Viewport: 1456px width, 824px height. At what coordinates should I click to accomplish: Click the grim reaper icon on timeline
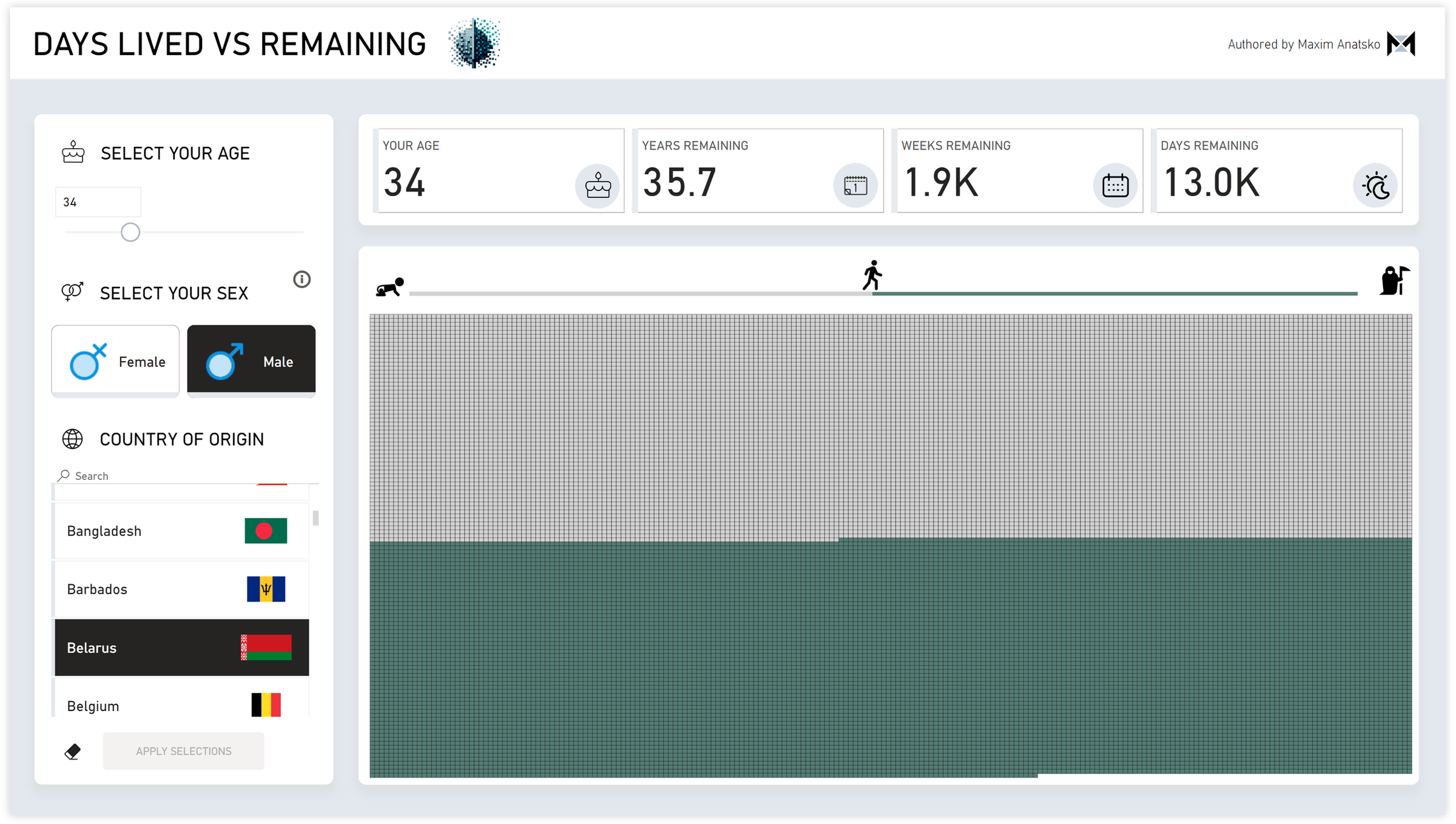tap(1394, 281)
